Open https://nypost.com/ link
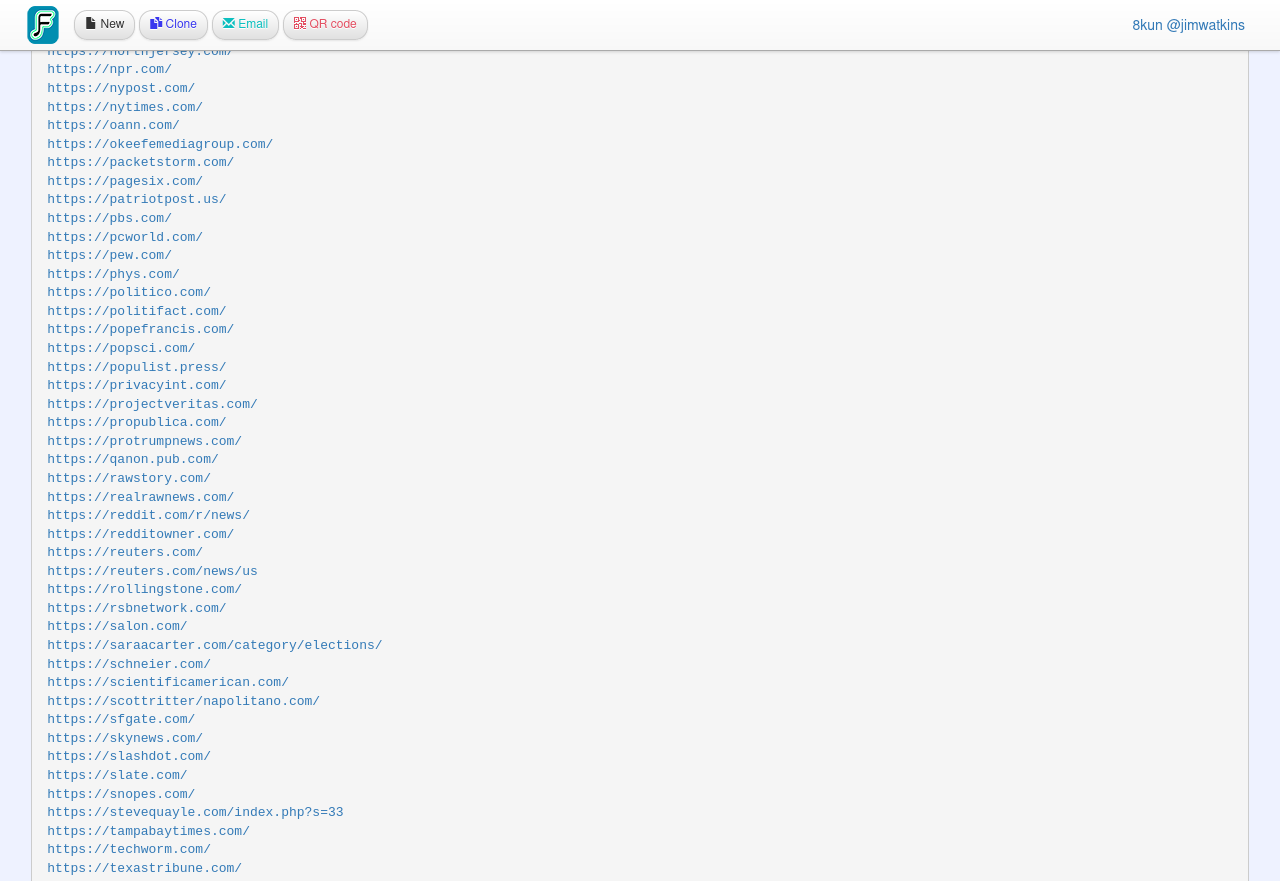Viewport: 1280px width, 881px height. (x=121, y=89)
